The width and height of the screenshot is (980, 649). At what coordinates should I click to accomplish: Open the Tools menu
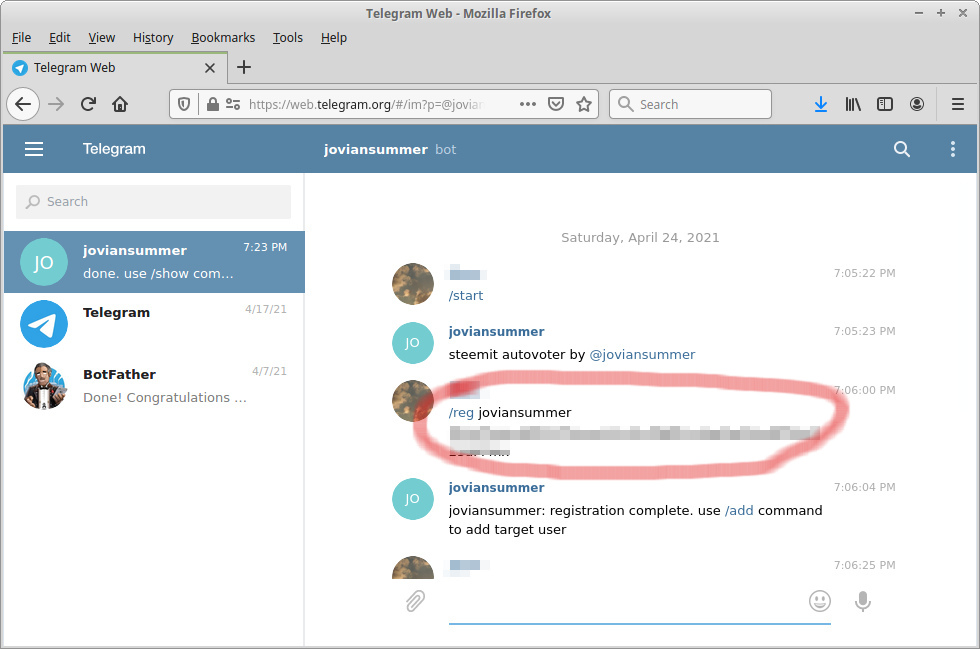pyautogui.click(x=288, y=38)
